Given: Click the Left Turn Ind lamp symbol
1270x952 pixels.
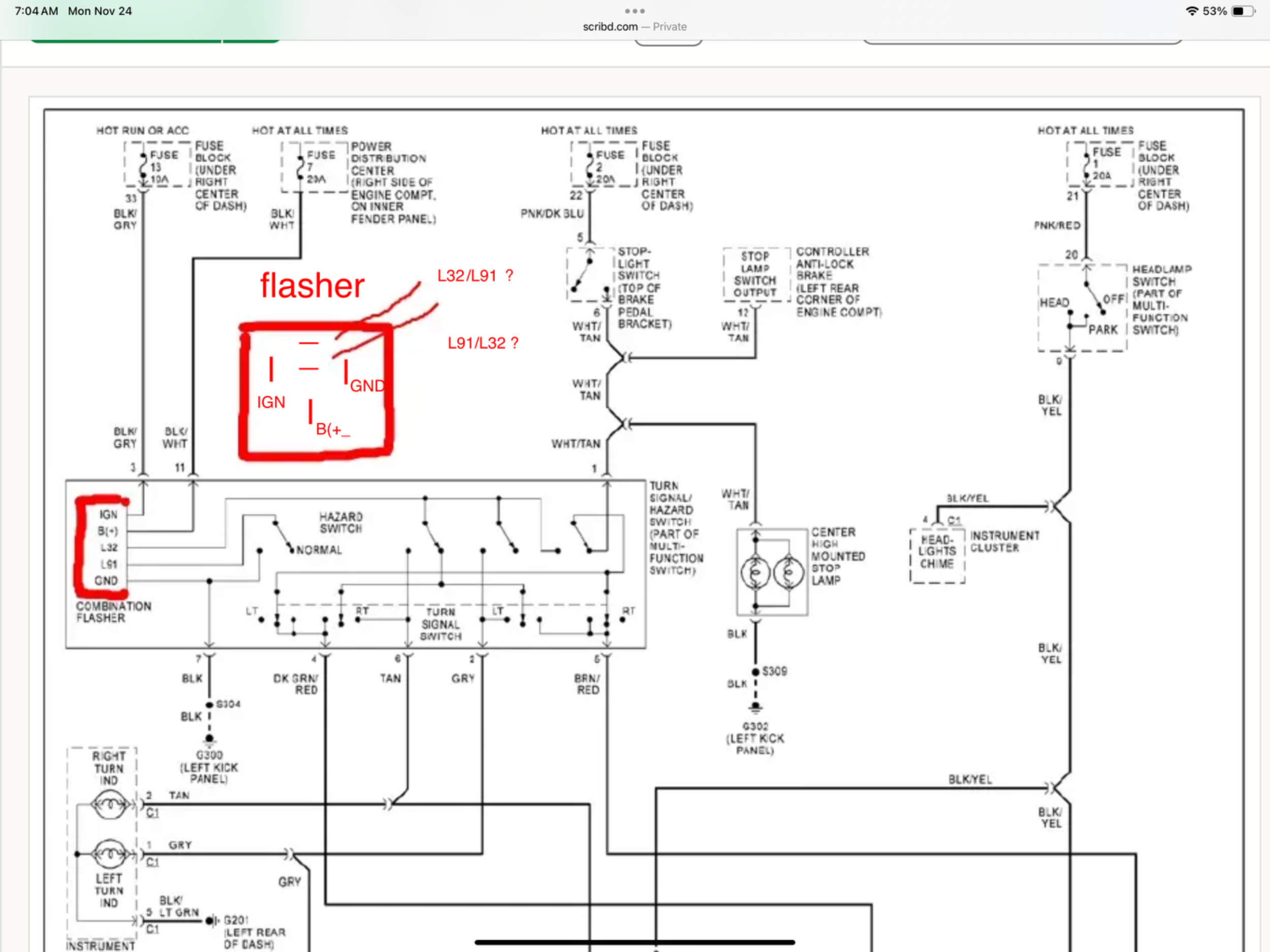Looking at the screenshot, I should [x=109, y=854].
